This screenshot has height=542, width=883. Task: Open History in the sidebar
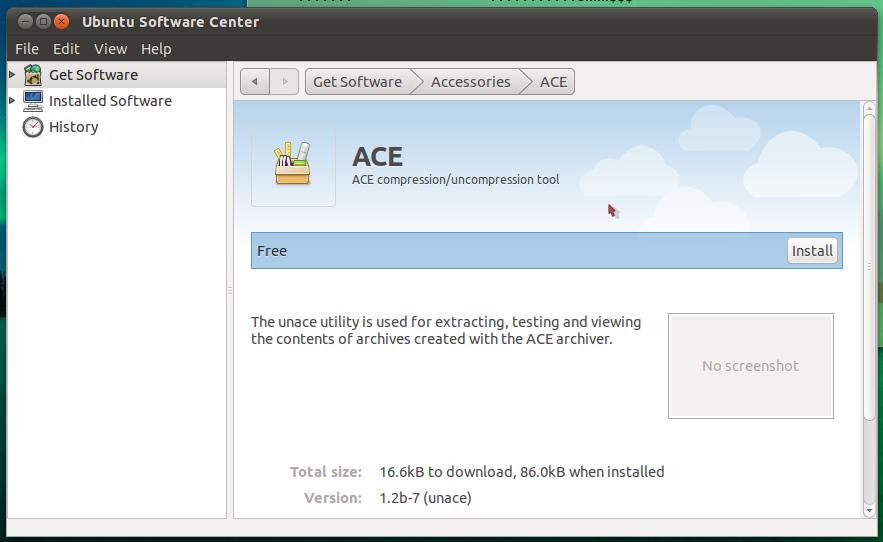74,127
